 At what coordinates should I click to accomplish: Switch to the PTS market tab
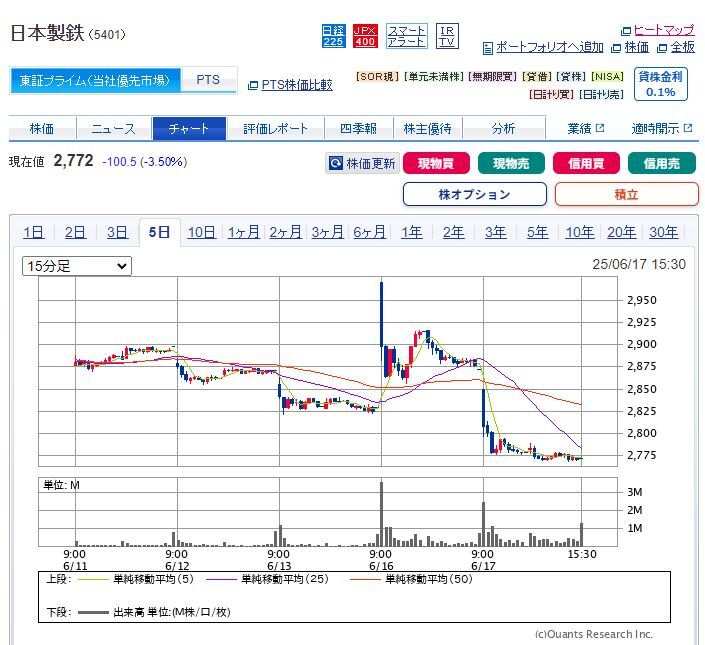point(208,80)
